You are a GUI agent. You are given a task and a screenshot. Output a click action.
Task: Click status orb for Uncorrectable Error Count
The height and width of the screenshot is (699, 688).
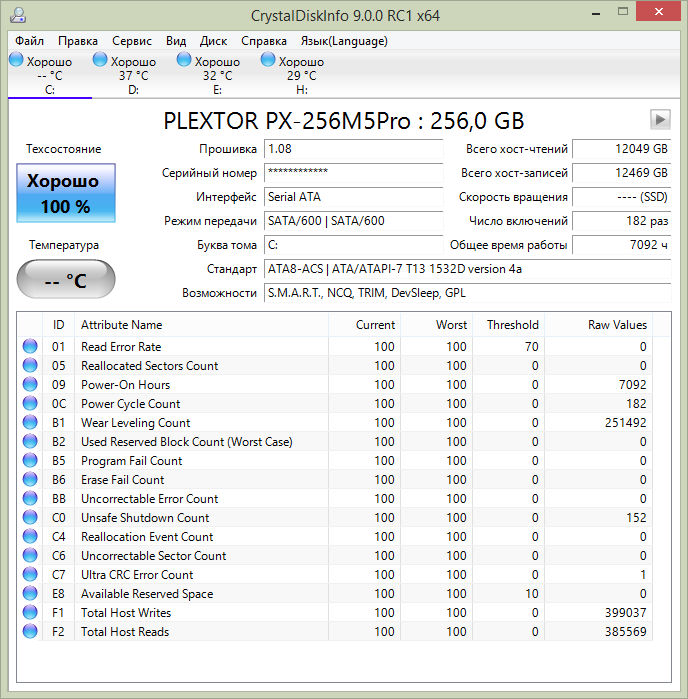(x=30, y=498)
